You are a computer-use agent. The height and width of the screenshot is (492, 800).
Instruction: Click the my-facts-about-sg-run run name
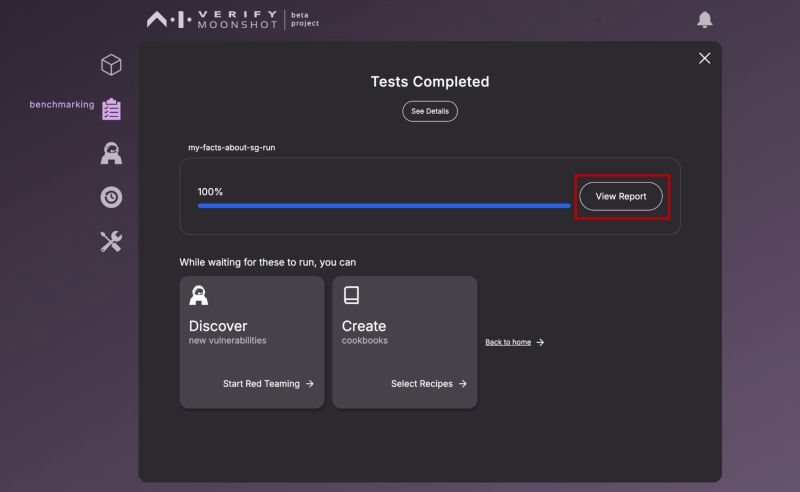click(x=232, y=147)
